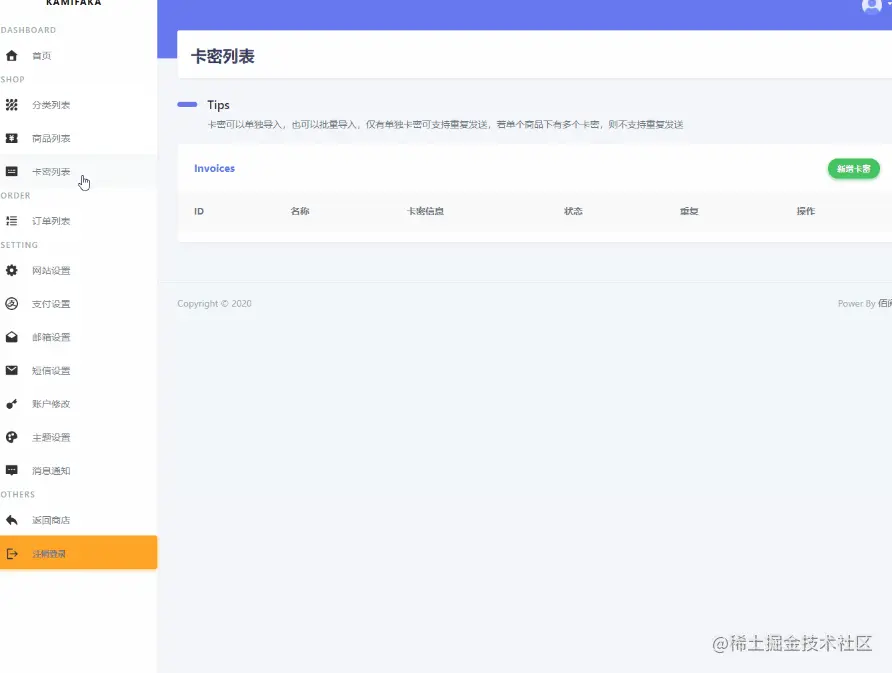Click the 操作 column header
The image size is (892, 673).
click(806, 211)
